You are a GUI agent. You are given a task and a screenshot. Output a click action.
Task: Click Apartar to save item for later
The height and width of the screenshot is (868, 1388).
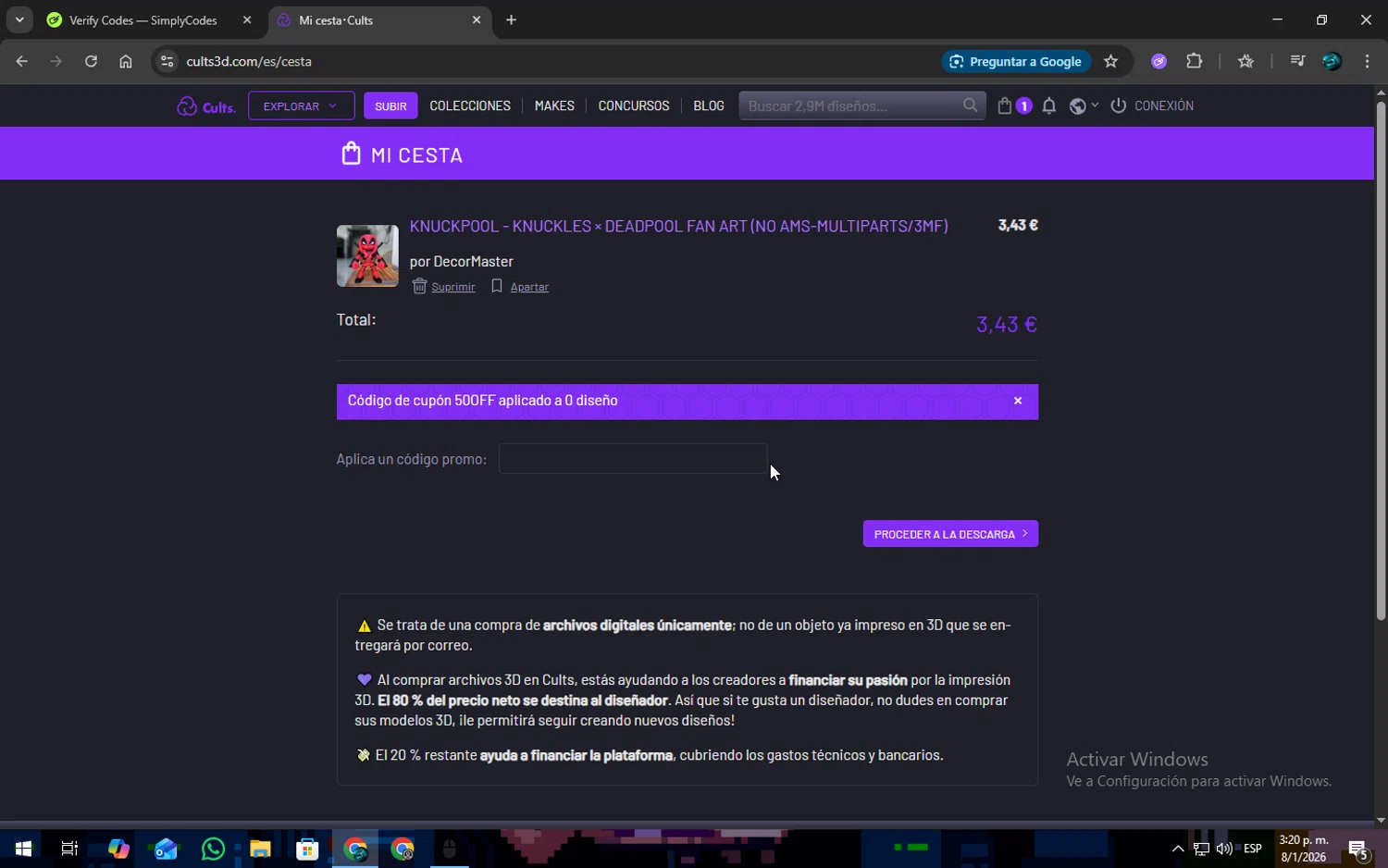(520, 286)
